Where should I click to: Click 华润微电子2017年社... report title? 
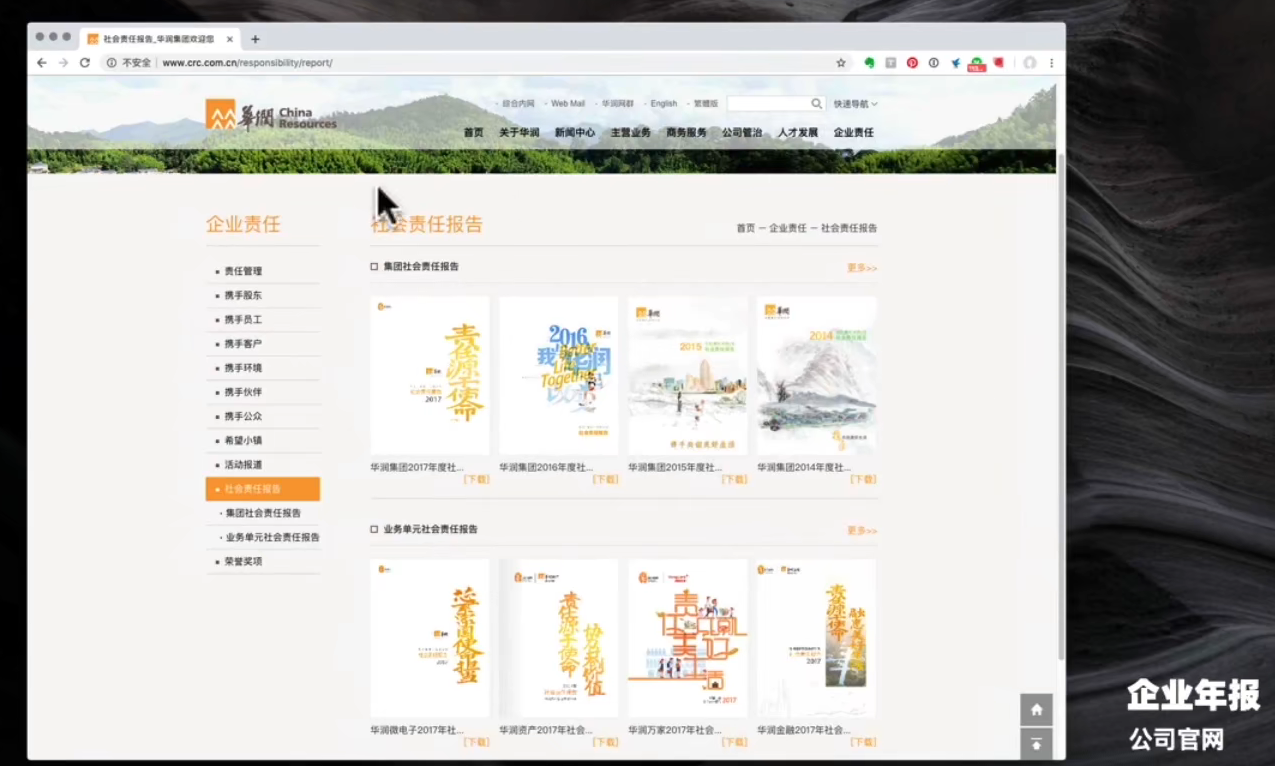coord(417,730)
